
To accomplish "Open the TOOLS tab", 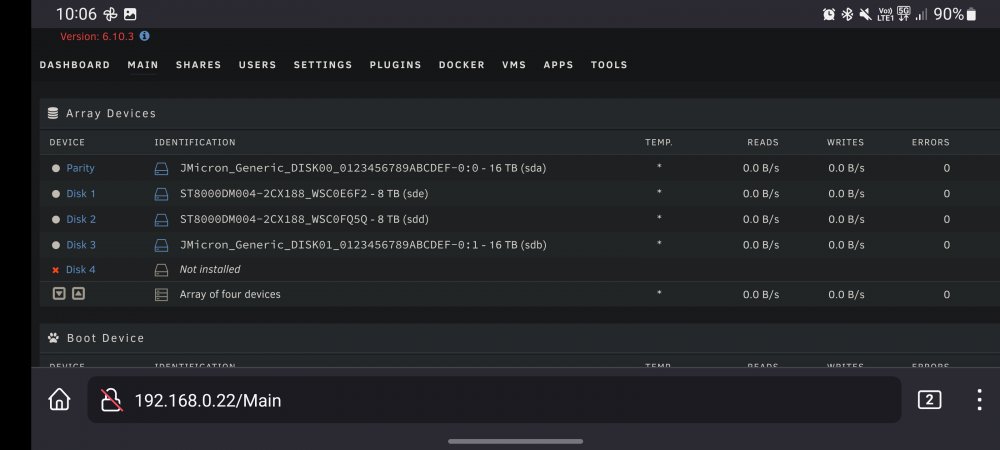I will pos(609,65).
